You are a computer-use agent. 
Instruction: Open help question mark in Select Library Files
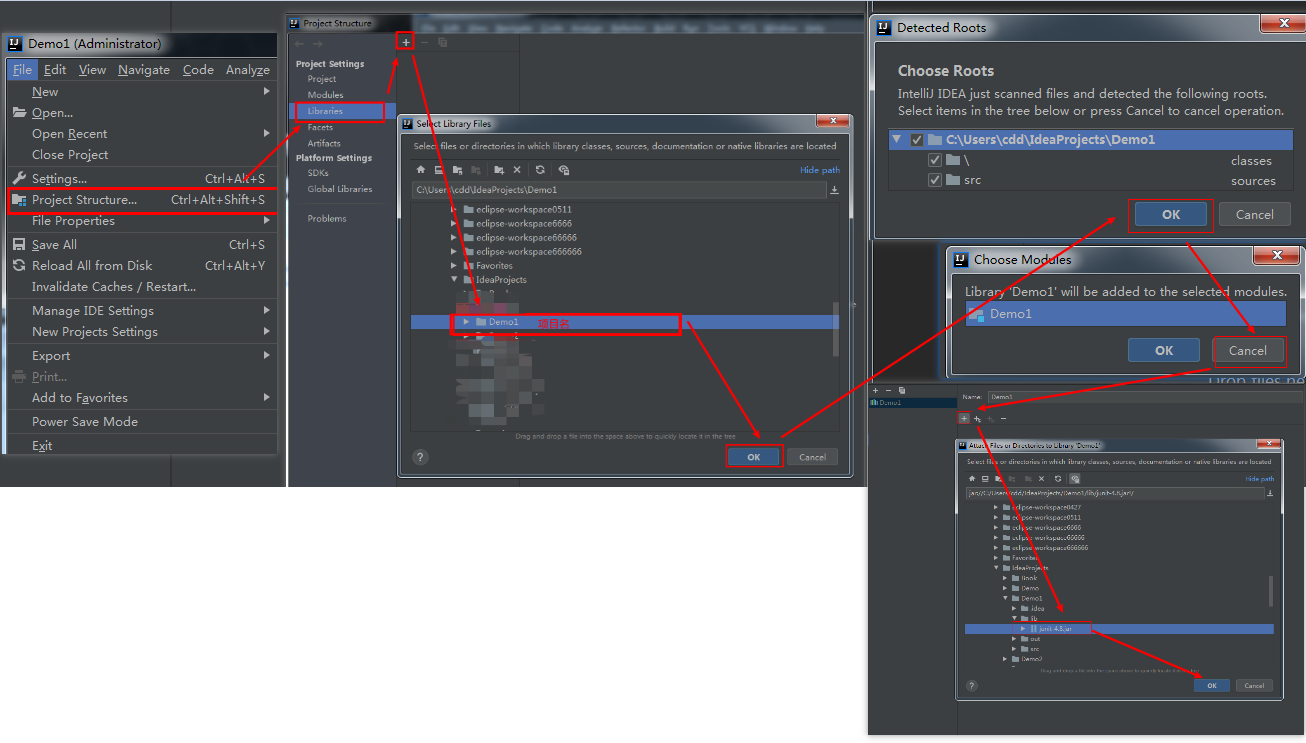[x=420, y=457]
